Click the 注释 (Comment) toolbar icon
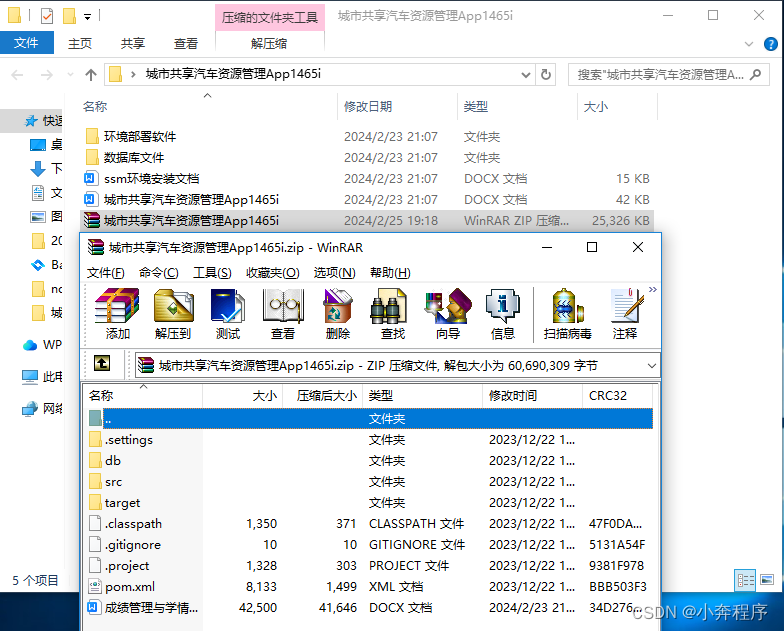784x631 pixels. point(626,314)
